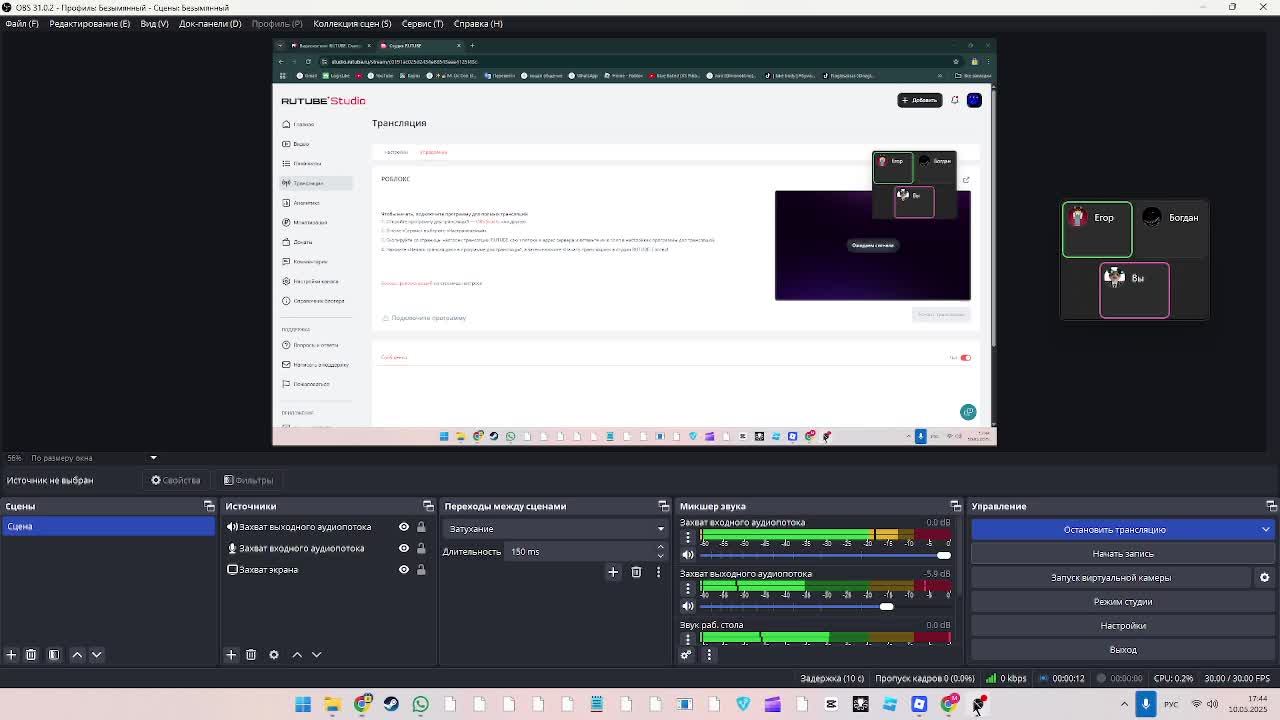This screenshot has height=720, width=1280.
Task: Open source 'Фильтры' button
Action: 249,480
